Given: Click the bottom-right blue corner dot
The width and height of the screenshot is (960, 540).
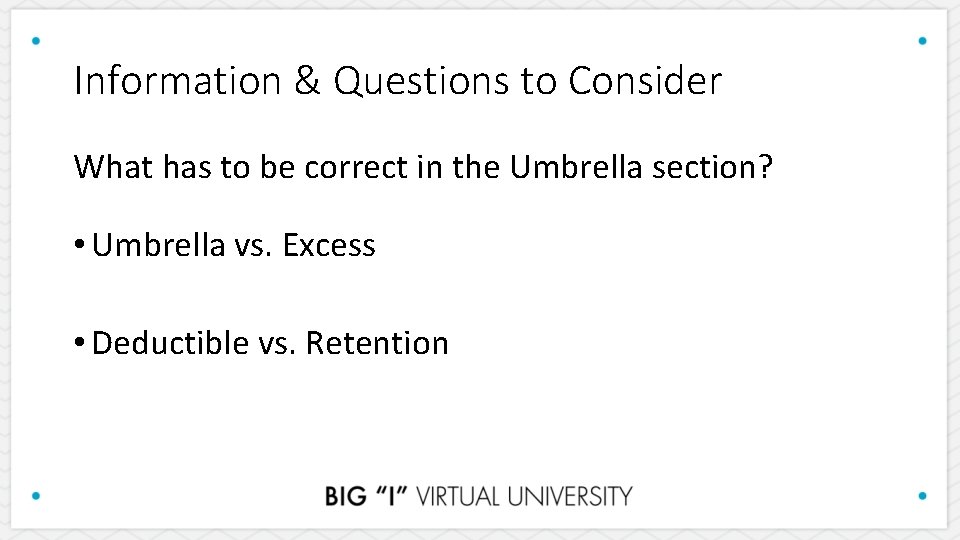Looking at the screenshot, I should (x=922, y=495).
